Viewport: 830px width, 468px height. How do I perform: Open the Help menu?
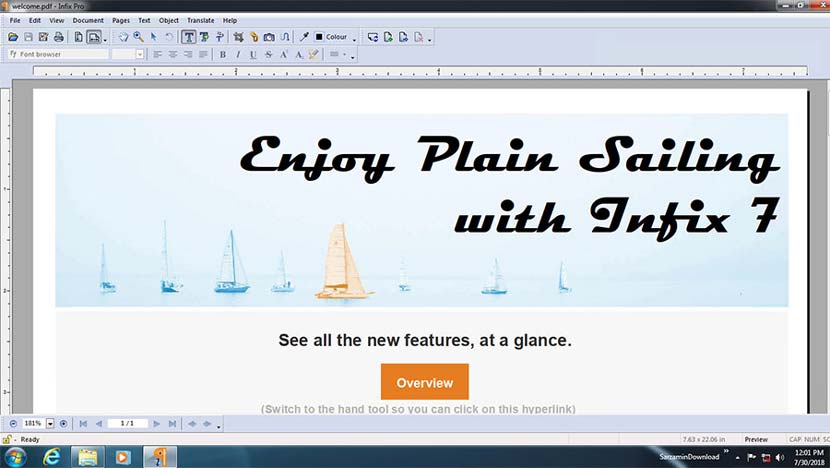click(230, 20)
